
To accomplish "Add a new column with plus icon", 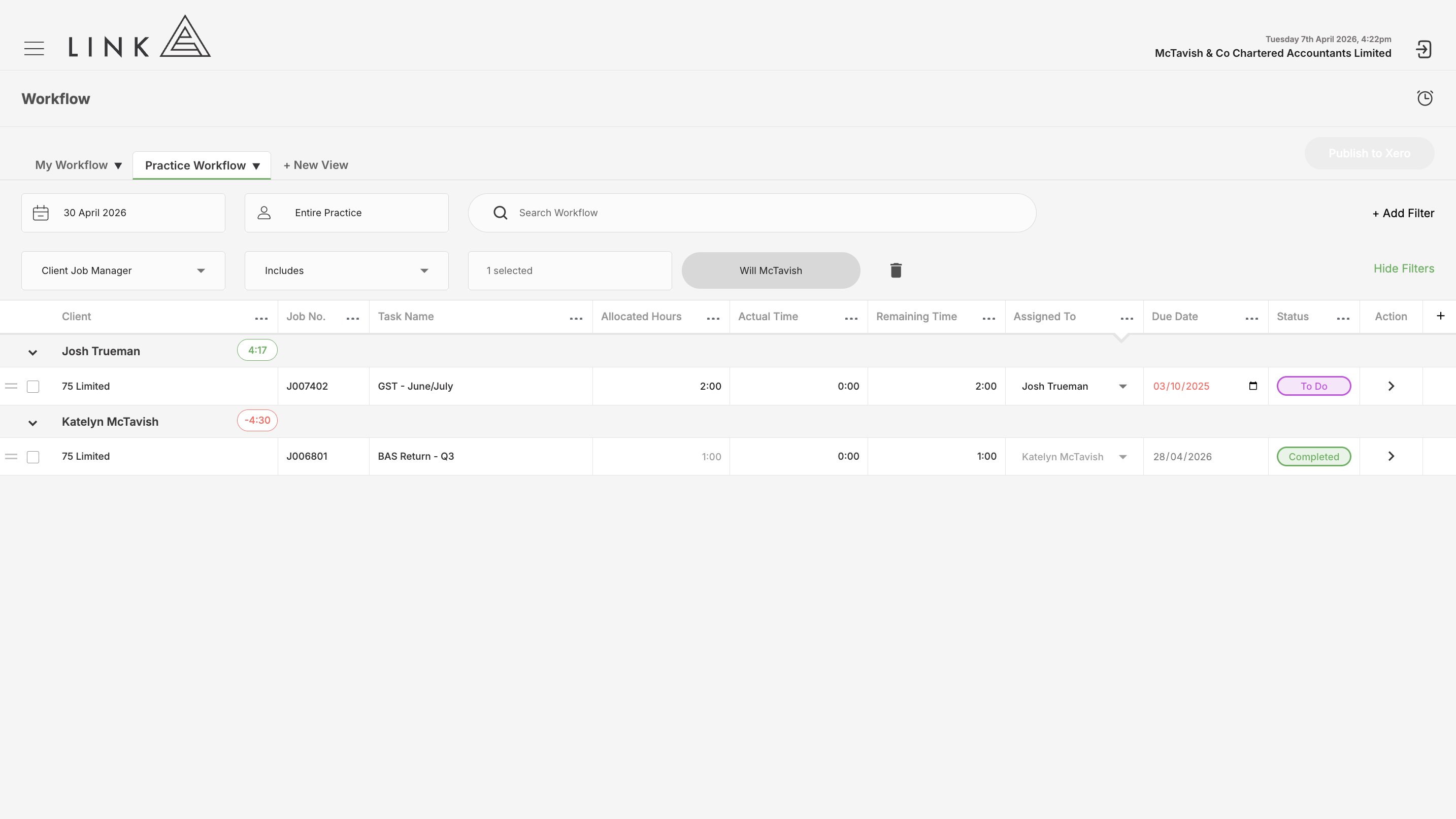I will pyautogui.click(x=1440, y=316).
